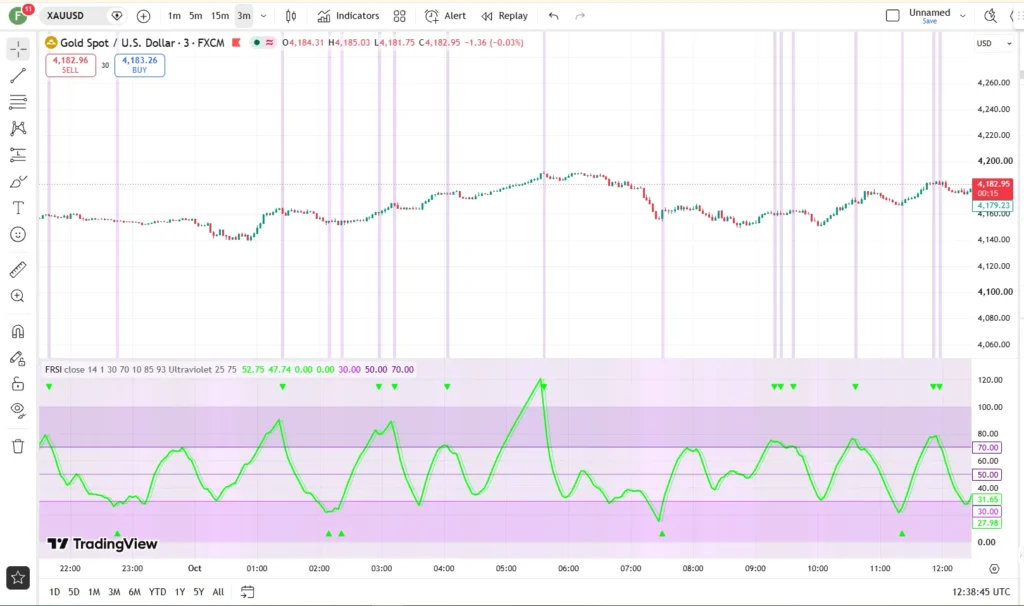Open the time axis settings gear icon
Viewport: 1024px width, 606px height.
click(x=994, y=569)
